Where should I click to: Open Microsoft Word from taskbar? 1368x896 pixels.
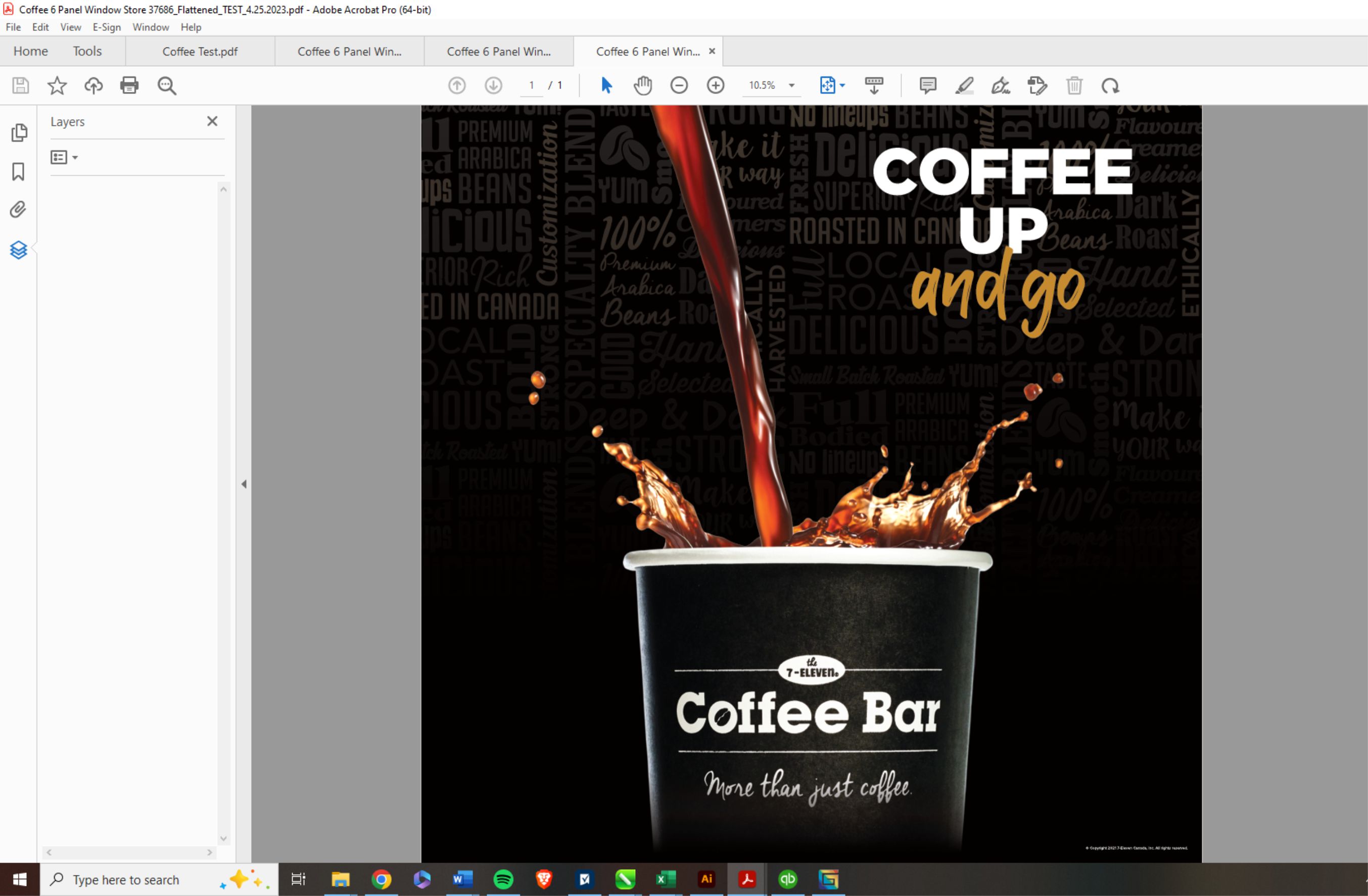pyautogui.click(x=463, y=879)
